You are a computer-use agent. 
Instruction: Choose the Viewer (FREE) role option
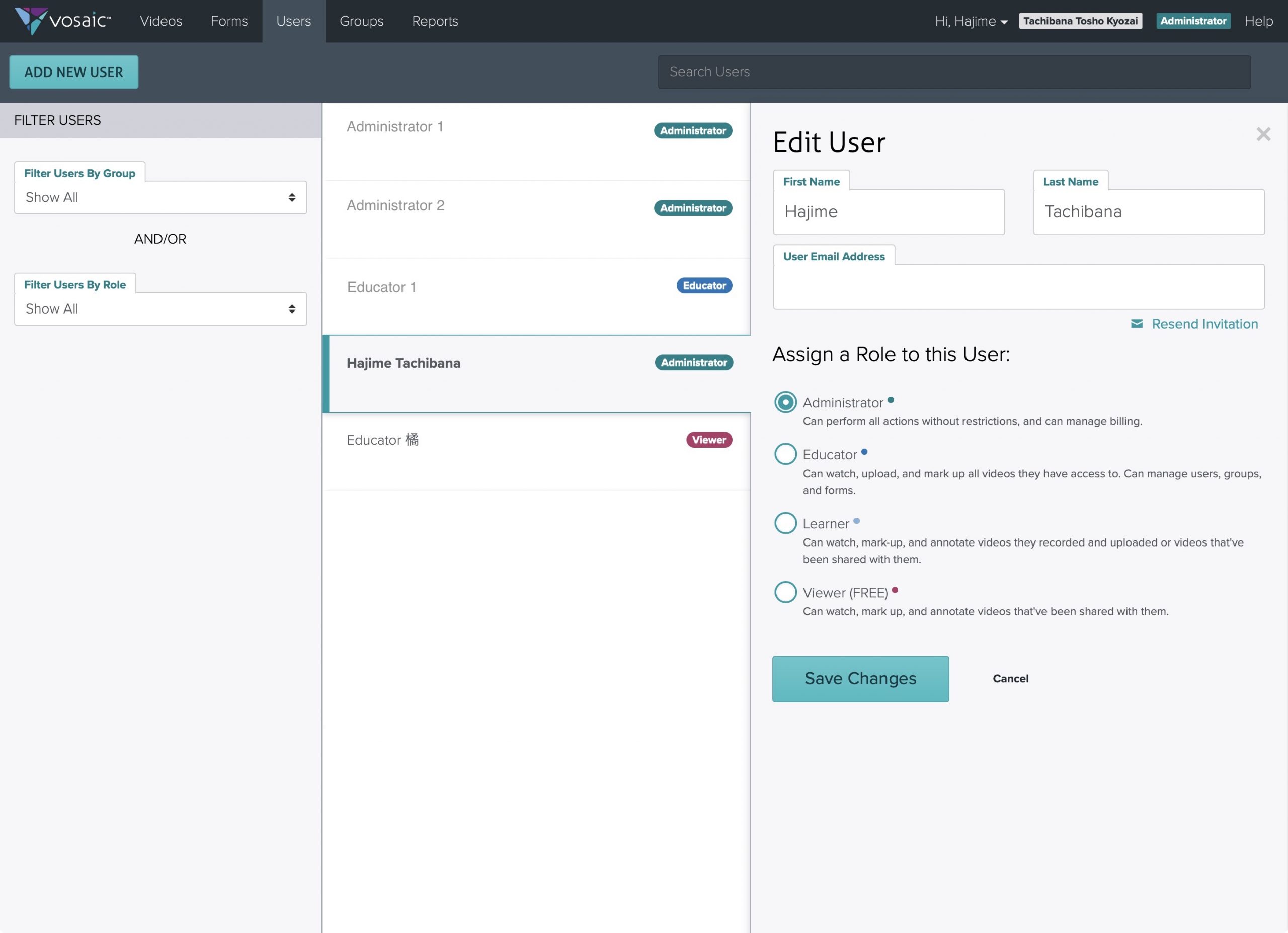(x=785, y=592)
